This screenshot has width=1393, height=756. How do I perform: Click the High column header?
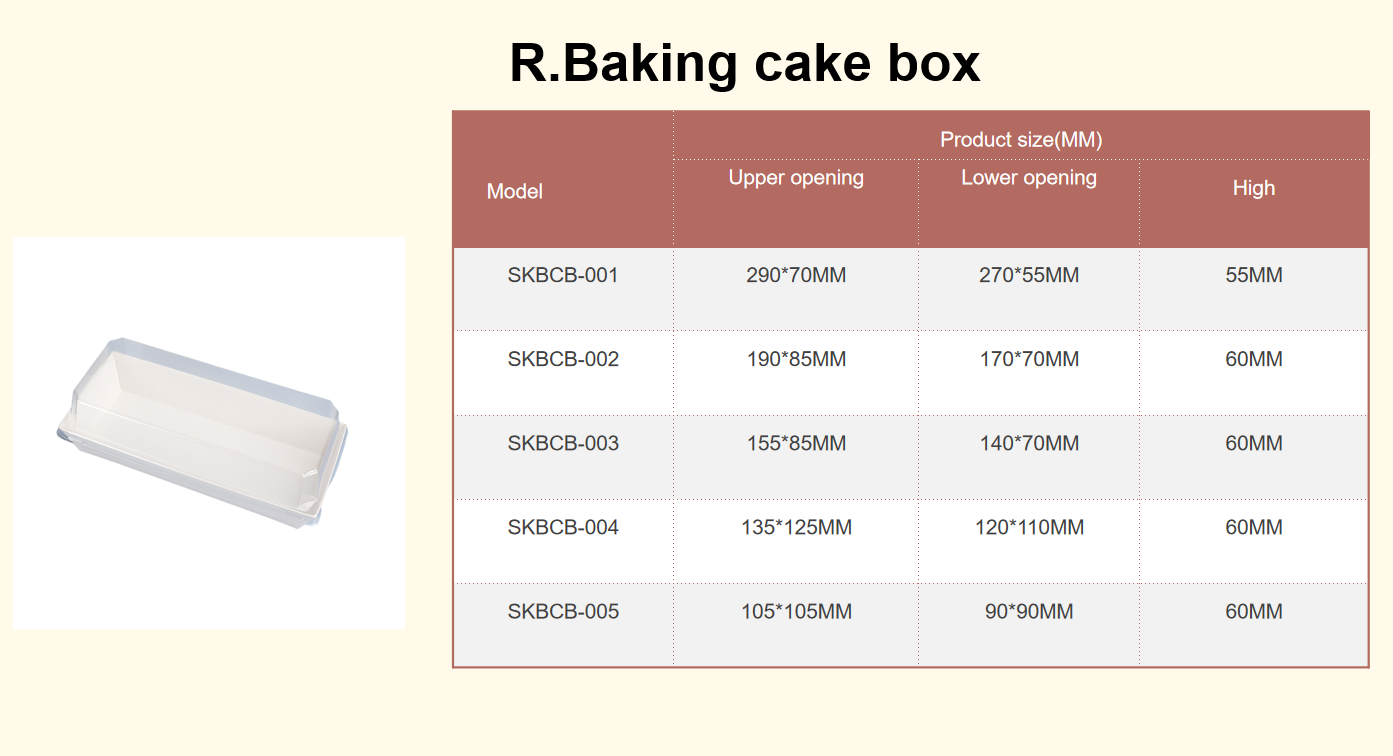pyautogui.click(x=1253, y=188)
